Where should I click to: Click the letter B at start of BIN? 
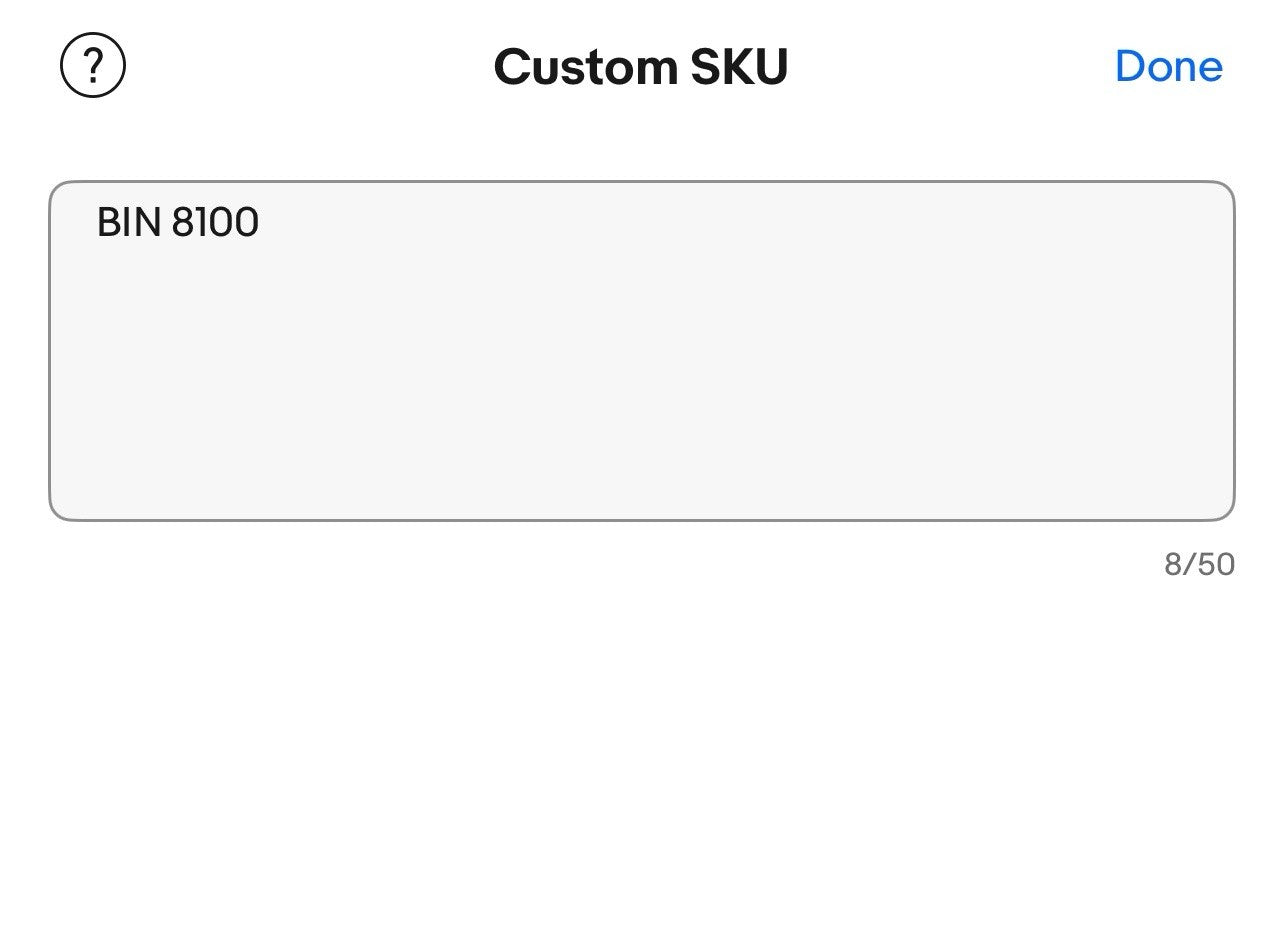[107, 222]
